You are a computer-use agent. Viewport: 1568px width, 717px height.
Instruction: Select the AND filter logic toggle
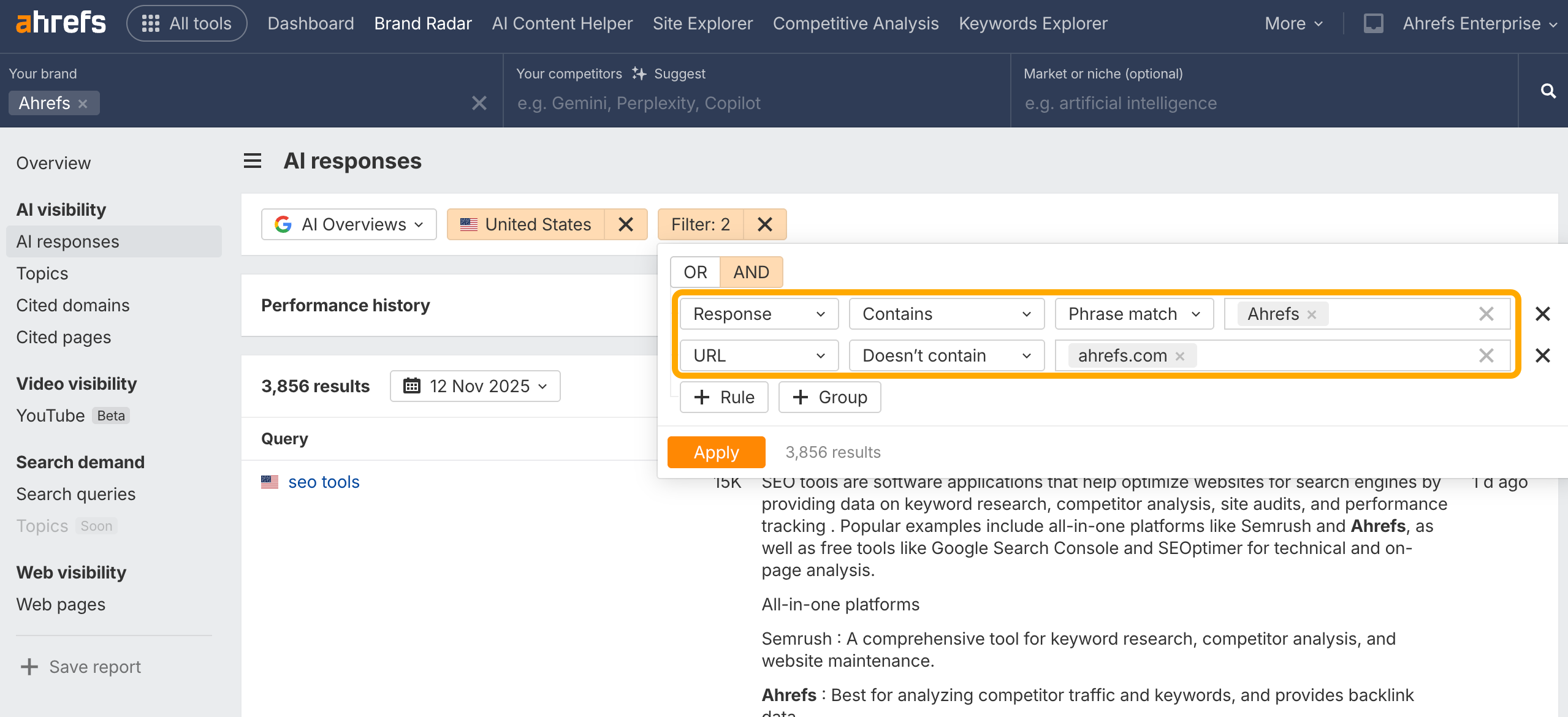click(x=751, y=272)
